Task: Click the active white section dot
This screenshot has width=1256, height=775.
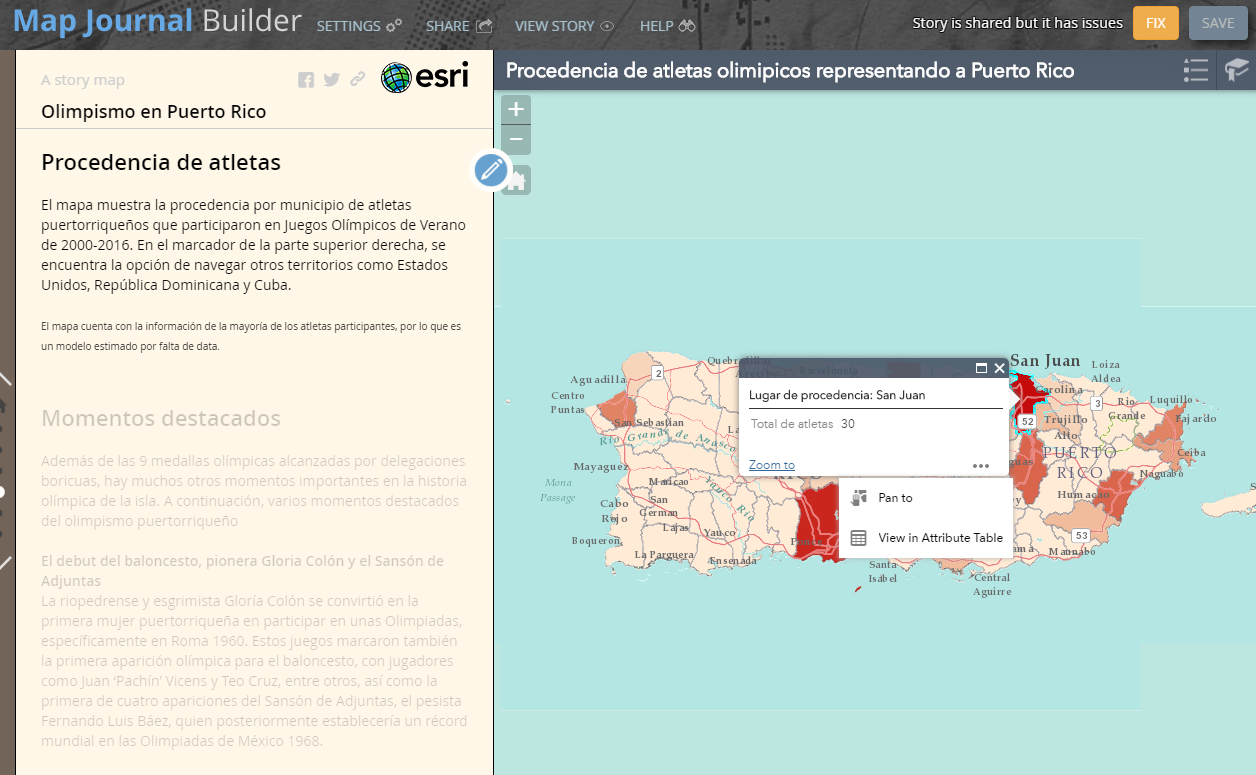Action: click(2, 492)
